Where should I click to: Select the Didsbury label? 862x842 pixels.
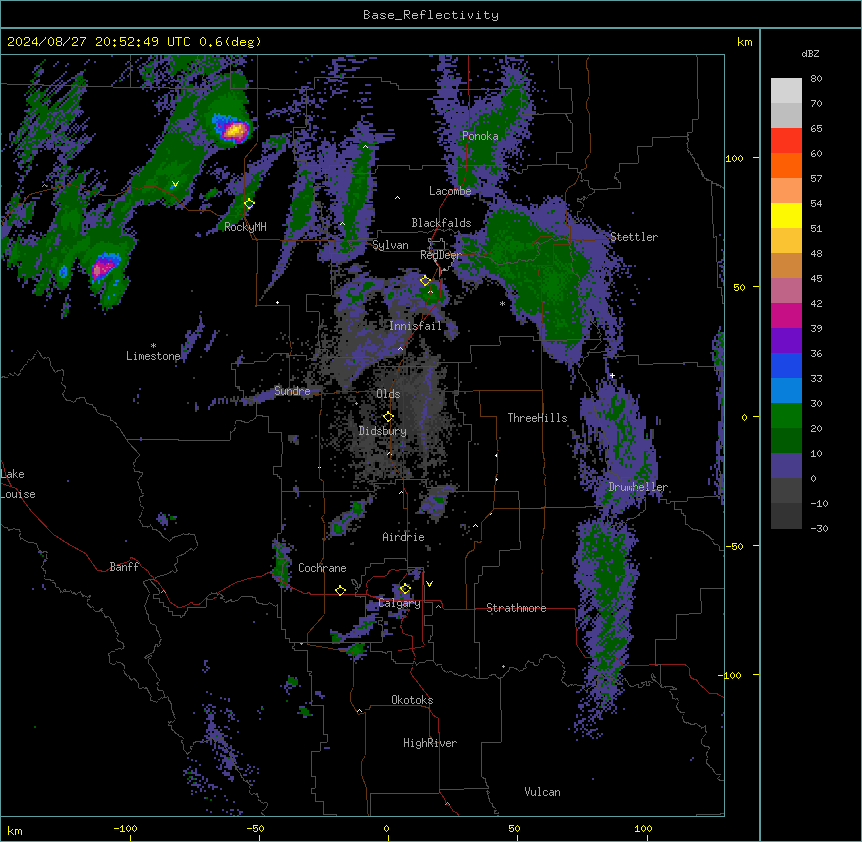(x=383, y=431)
